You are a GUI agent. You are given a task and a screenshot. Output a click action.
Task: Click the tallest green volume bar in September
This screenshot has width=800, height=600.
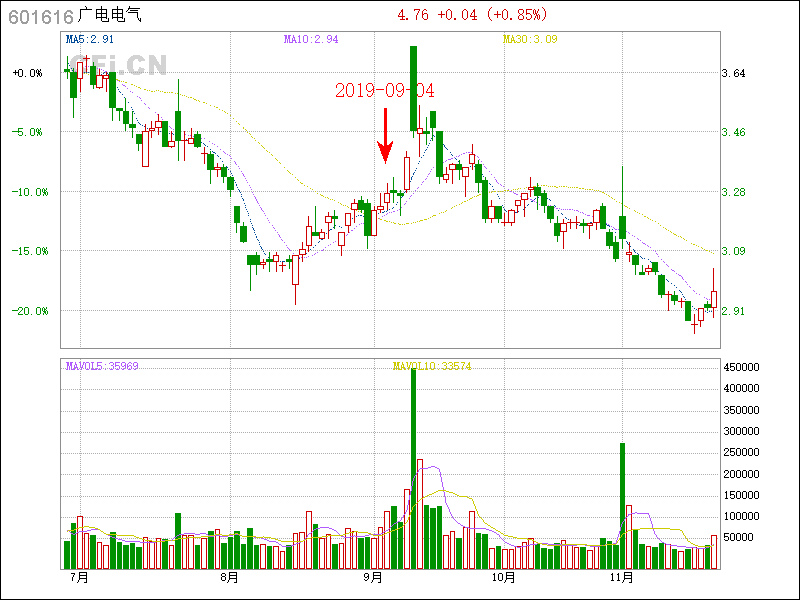(413, 470)
